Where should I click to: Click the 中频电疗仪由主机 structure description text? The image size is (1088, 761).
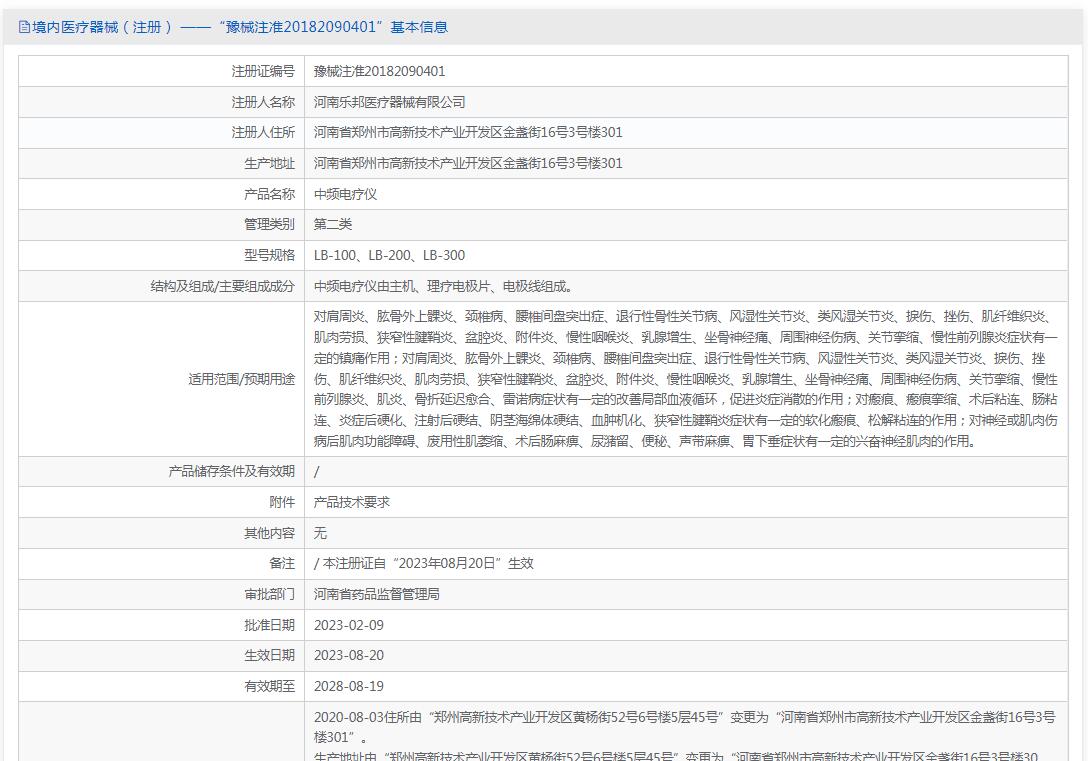point(443,286)
